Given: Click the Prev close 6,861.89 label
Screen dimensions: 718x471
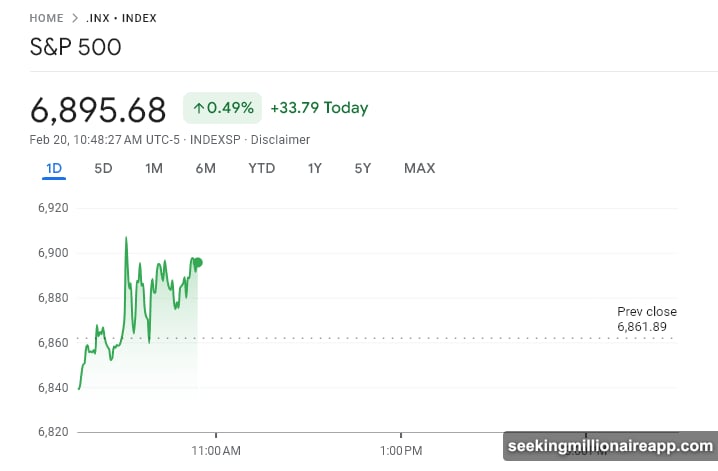Looking at the screenshot, I should pyautogui.click(x=646, y=319).
